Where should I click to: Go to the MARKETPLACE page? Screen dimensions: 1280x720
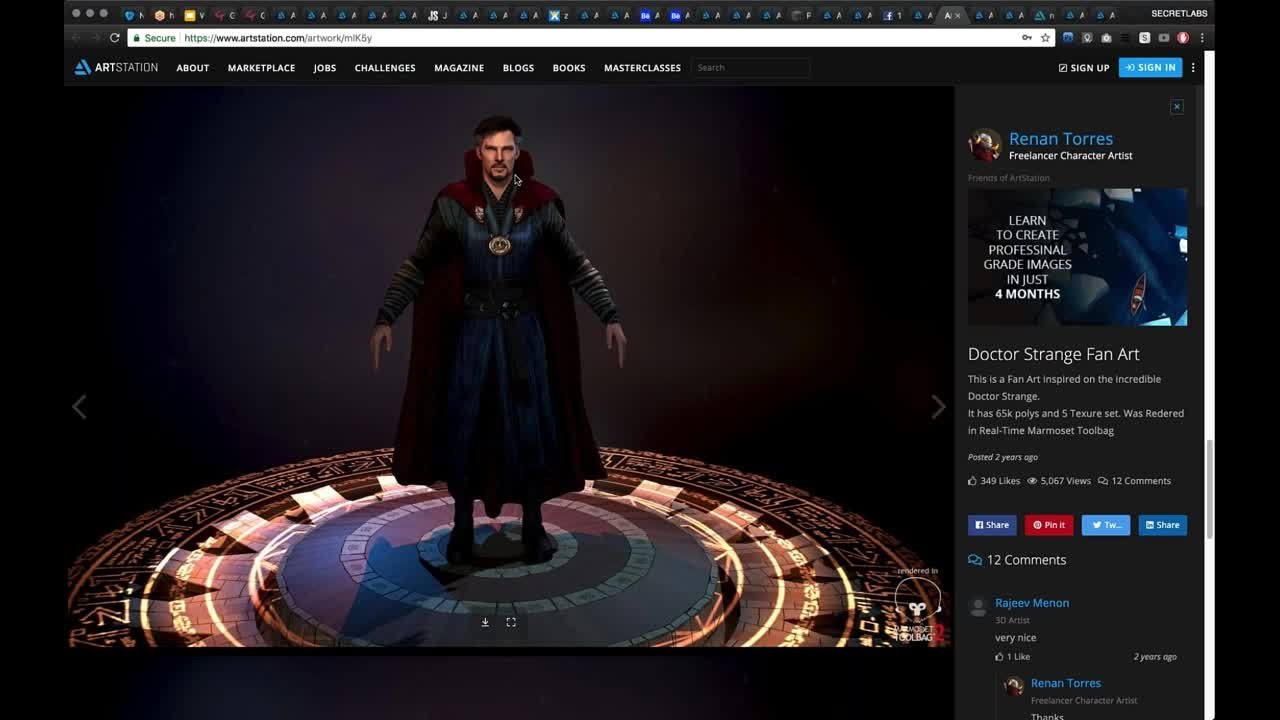[261, 68]
